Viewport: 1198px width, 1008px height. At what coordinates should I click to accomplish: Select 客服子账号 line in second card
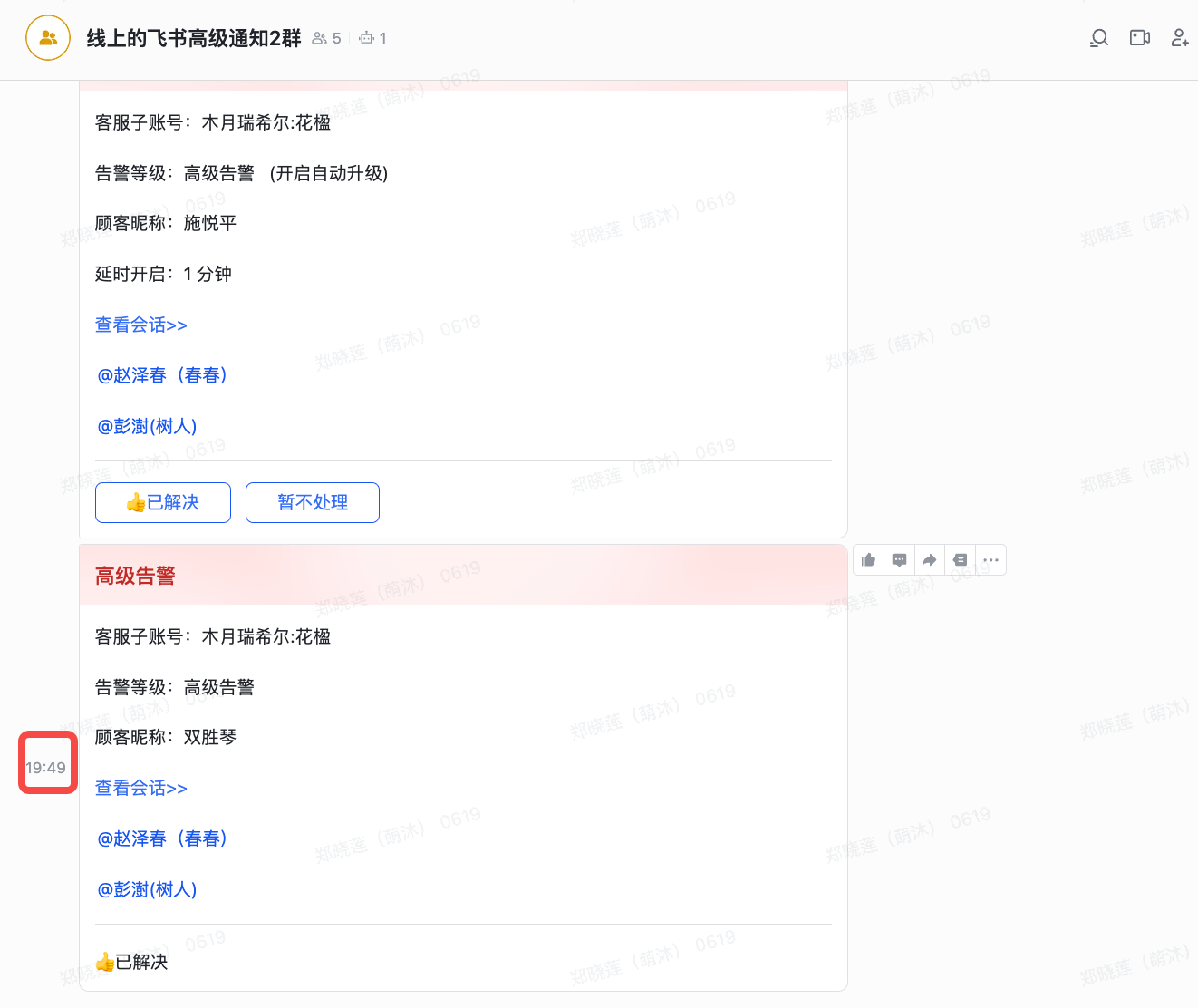click(x=213, y=636)
